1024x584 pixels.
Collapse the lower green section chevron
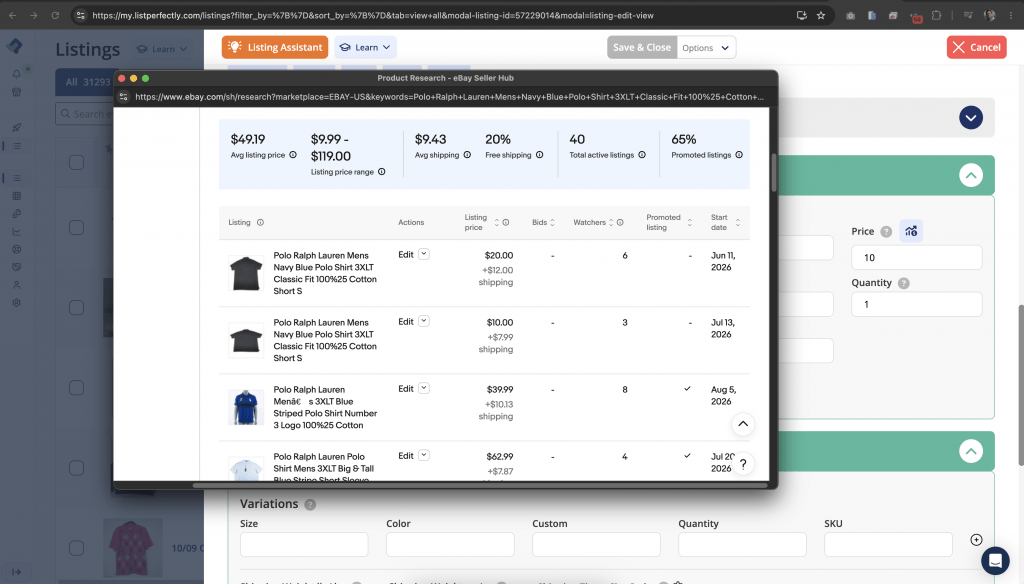point(971,451)
